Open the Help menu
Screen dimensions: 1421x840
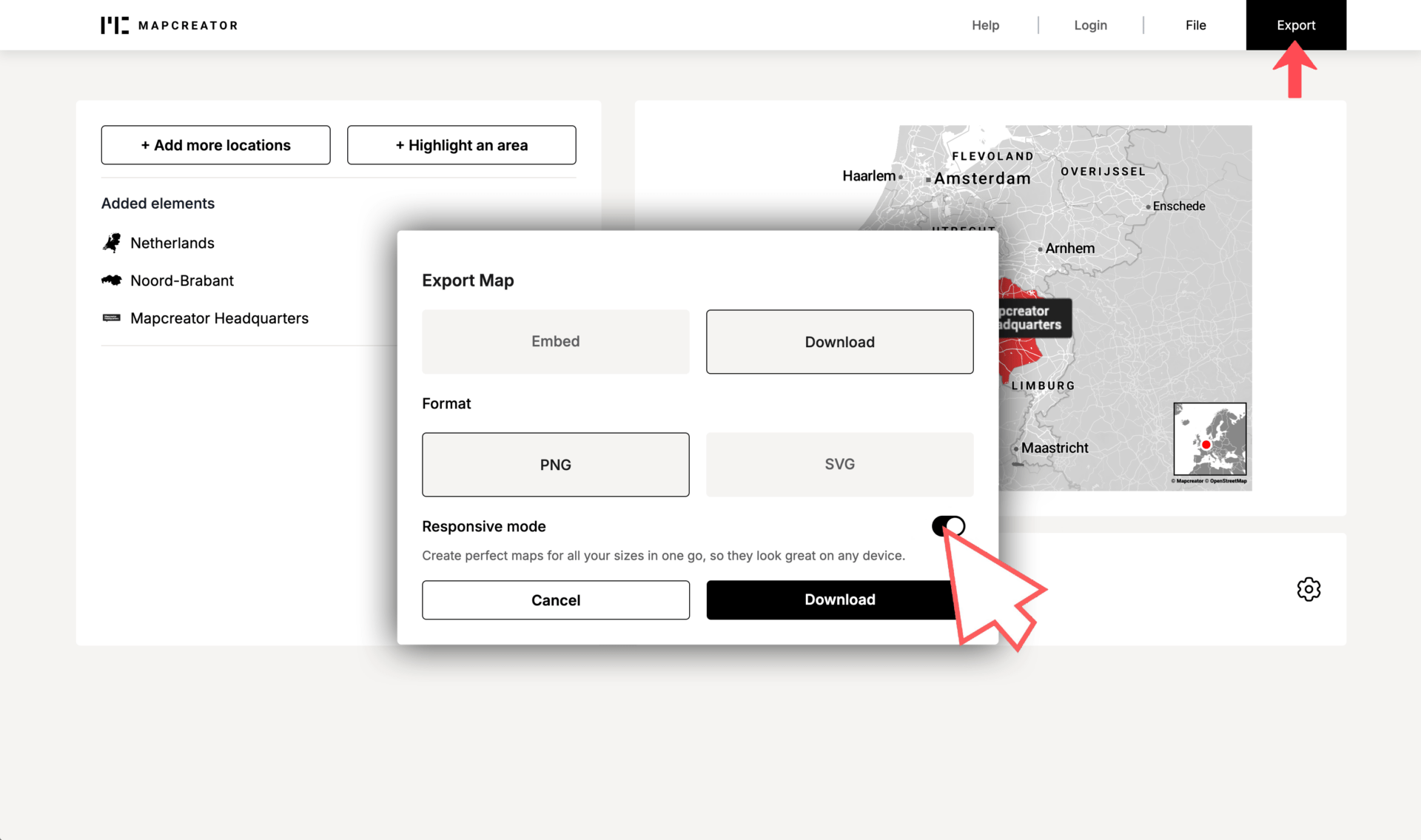coord(985,24)
